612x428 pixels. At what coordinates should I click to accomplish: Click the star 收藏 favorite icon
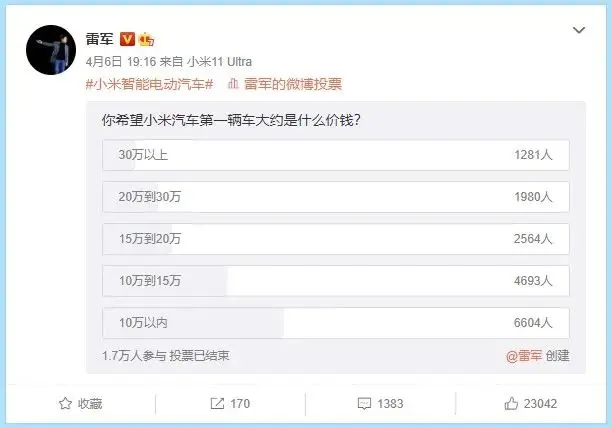tap(65, 403)
